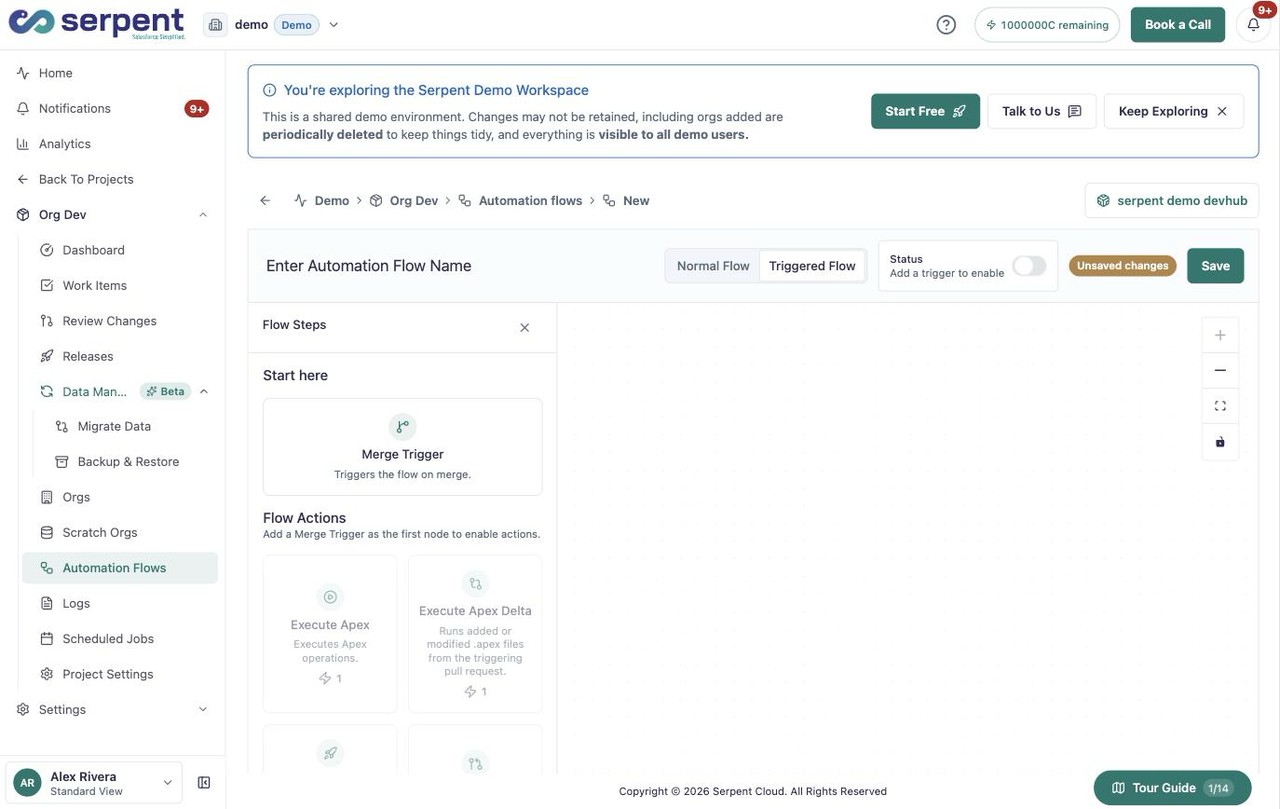Click the Book a Call button
This screenshot has width=1280, height=809.
[x=1177, y=25]
